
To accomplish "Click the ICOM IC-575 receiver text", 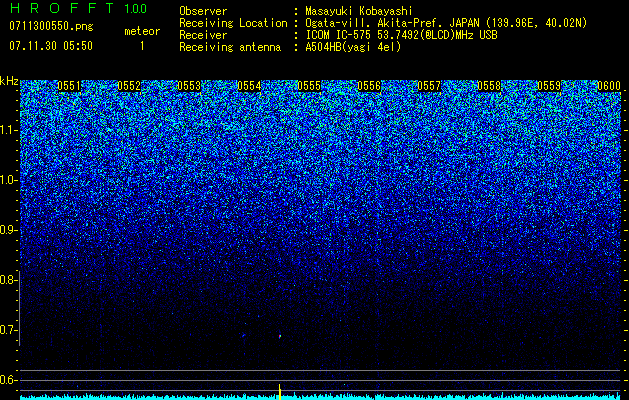I will 402,35.
